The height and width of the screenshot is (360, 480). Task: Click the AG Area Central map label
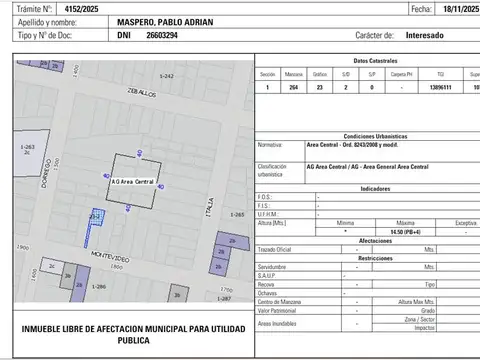[x=132, y=182]
